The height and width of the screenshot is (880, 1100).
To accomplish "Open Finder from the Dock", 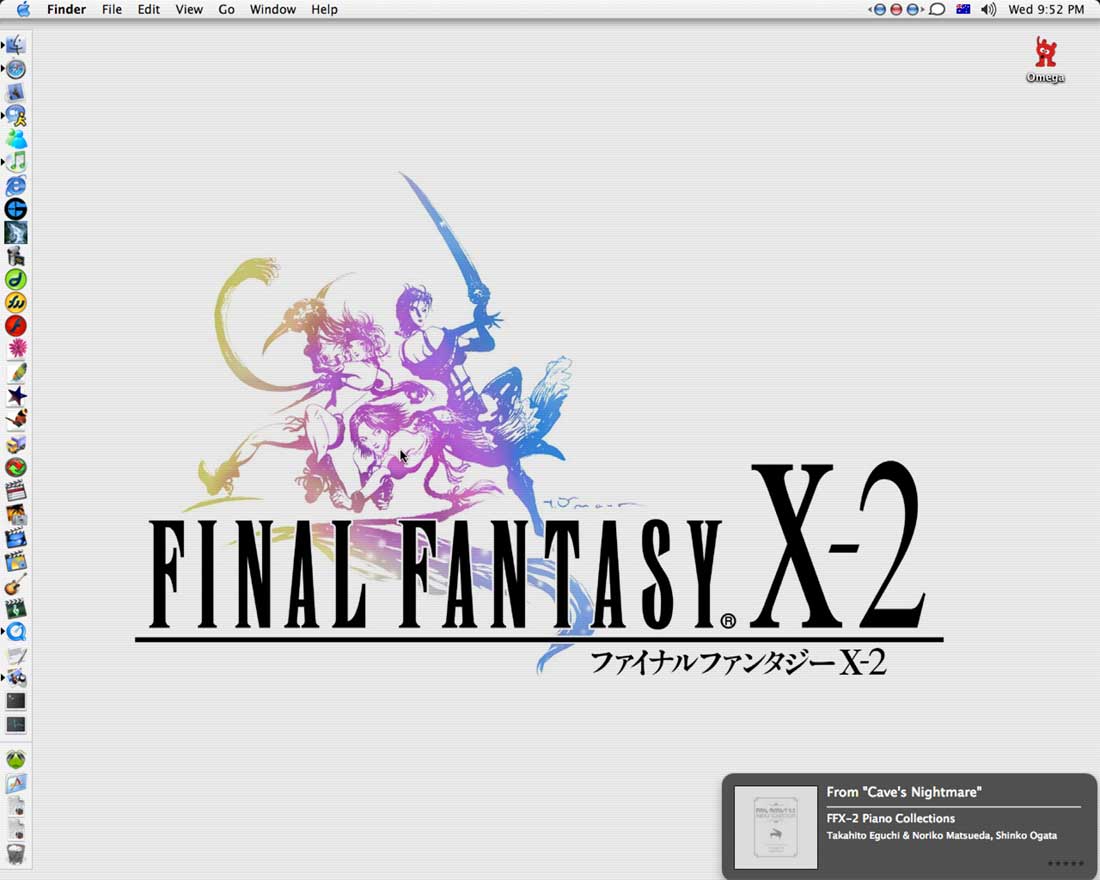I will [x=15, y=45].
